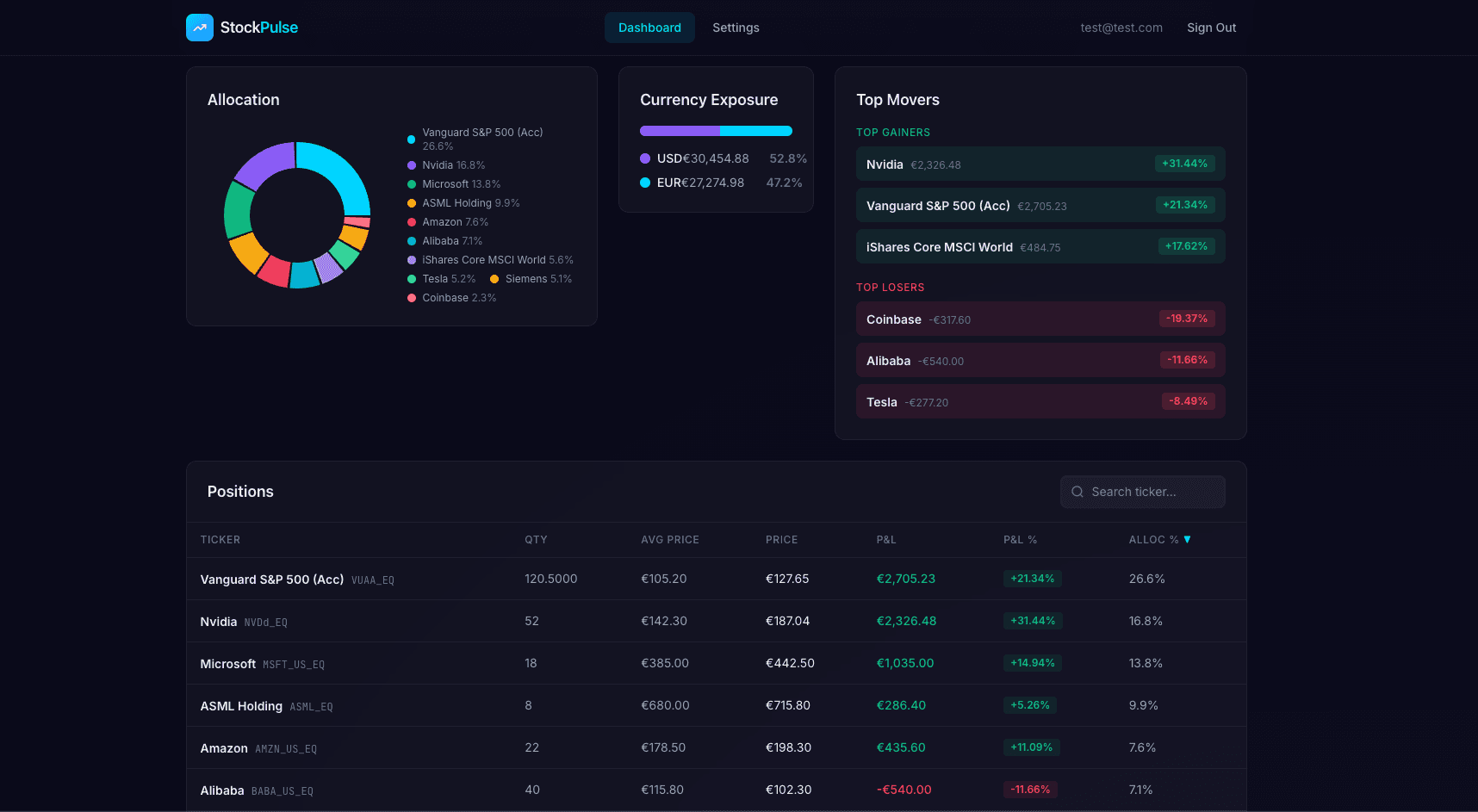Open Nvidia top gainer card

(1040, 164)
